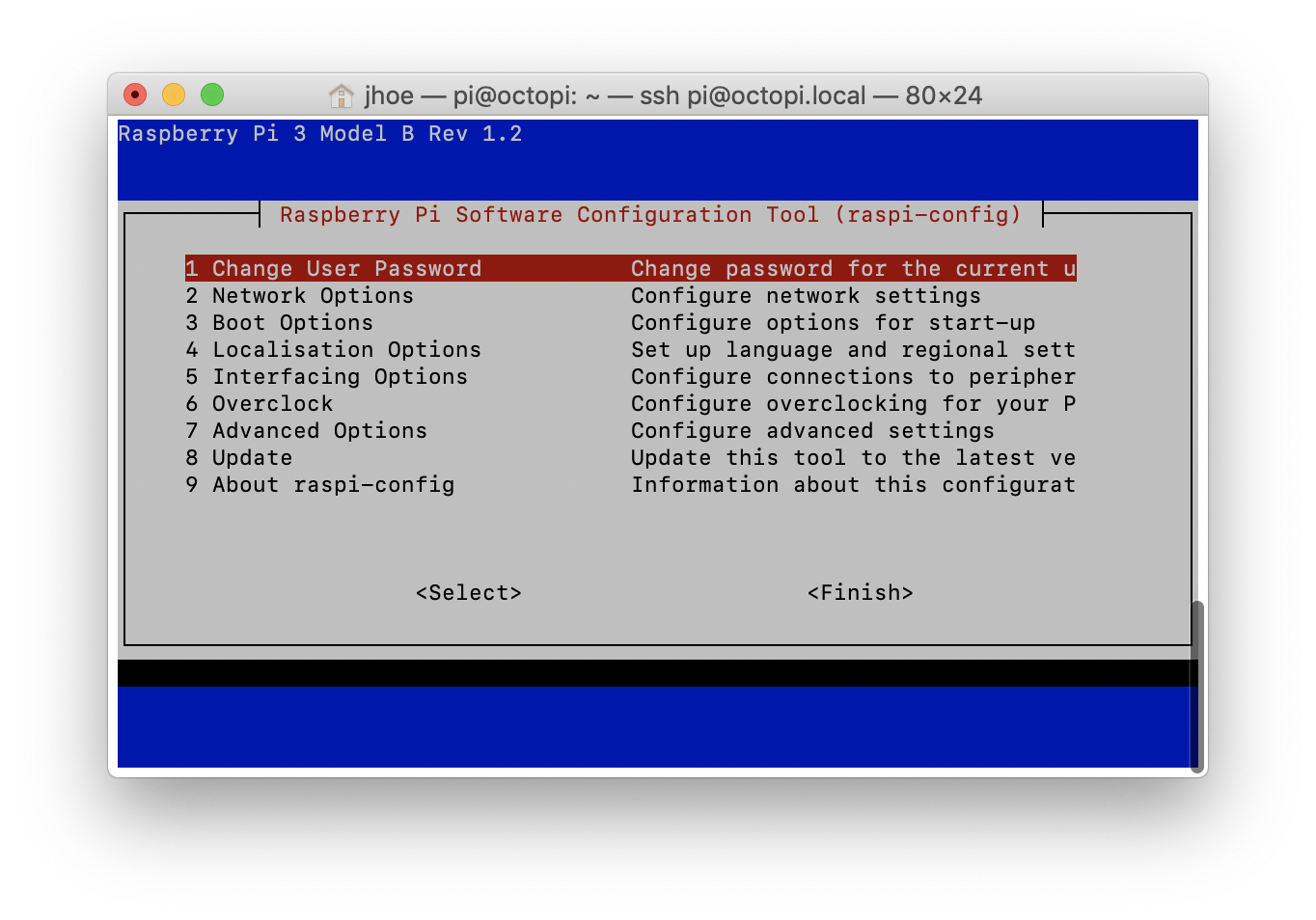Screen dimensions: 1316x920
Task: Open 7 Advanced Options
Action: pos(306,431)
